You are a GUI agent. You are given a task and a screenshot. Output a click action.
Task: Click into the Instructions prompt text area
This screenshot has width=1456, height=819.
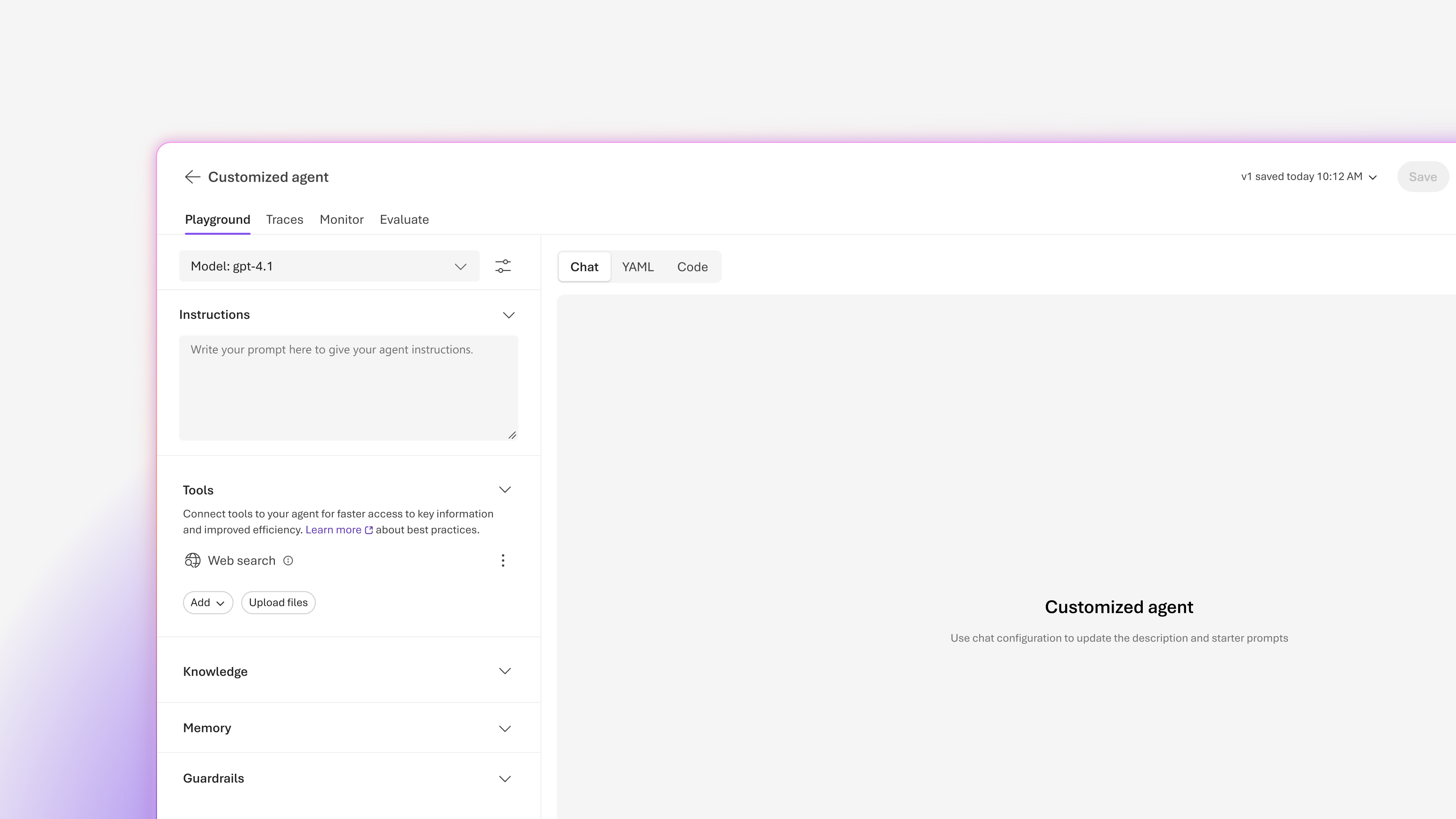(x=349, y=388)
